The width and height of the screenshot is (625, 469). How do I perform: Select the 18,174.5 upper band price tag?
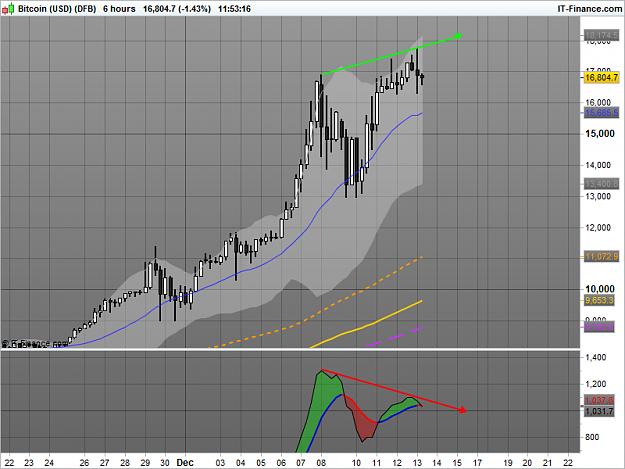click(601, 35)
